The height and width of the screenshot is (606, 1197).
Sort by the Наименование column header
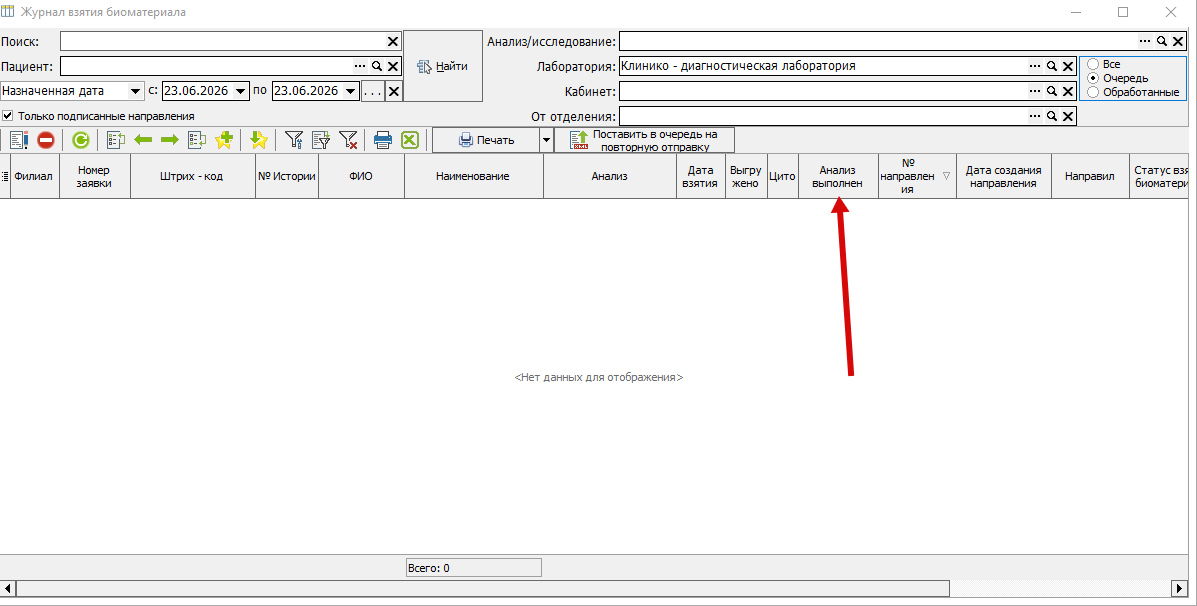click(473, 176)
